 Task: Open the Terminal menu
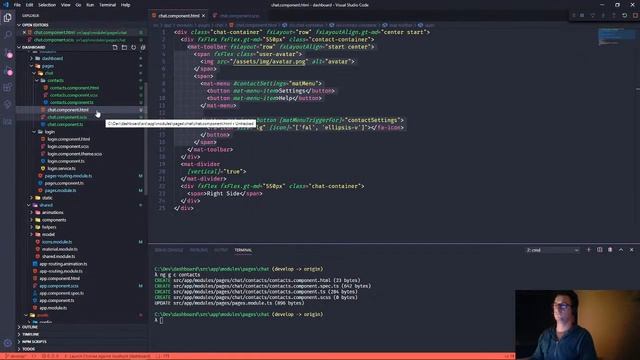click(108, 5)
